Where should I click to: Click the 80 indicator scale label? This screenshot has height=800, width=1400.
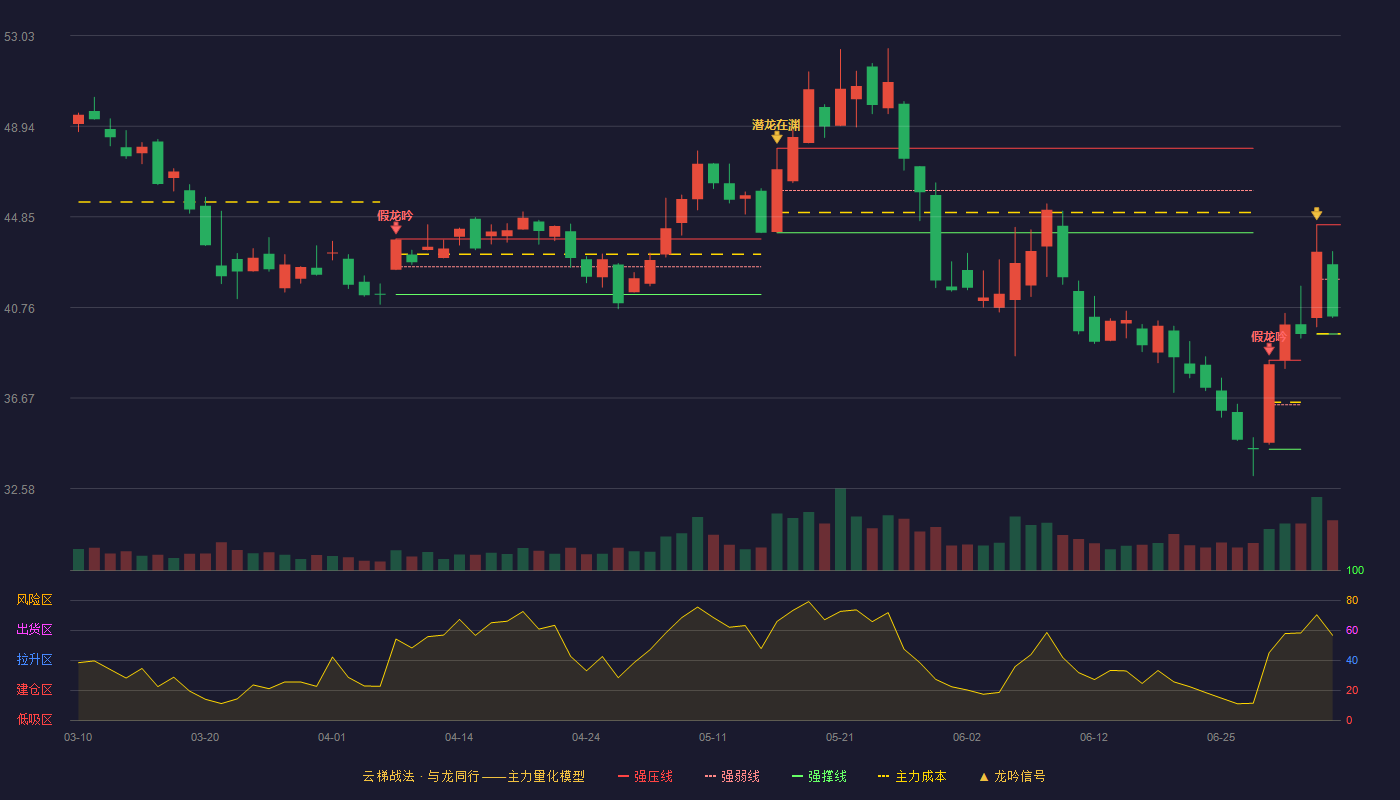coord(1351,600)
